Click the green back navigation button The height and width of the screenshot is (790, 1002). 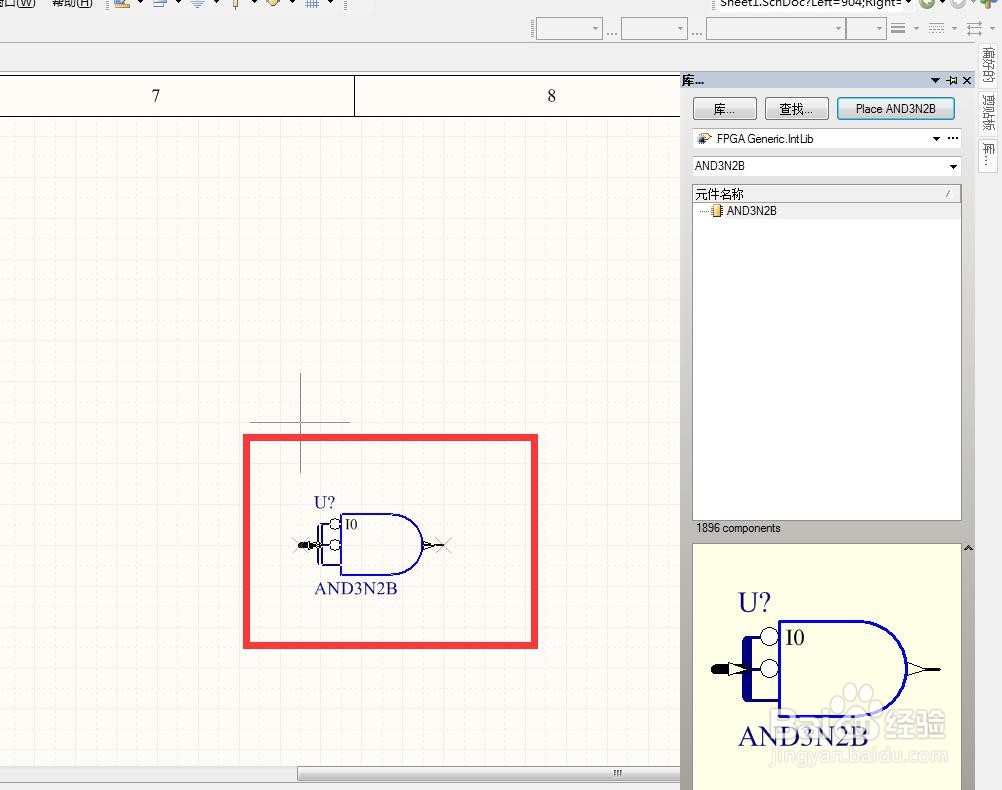click(926, 3)
